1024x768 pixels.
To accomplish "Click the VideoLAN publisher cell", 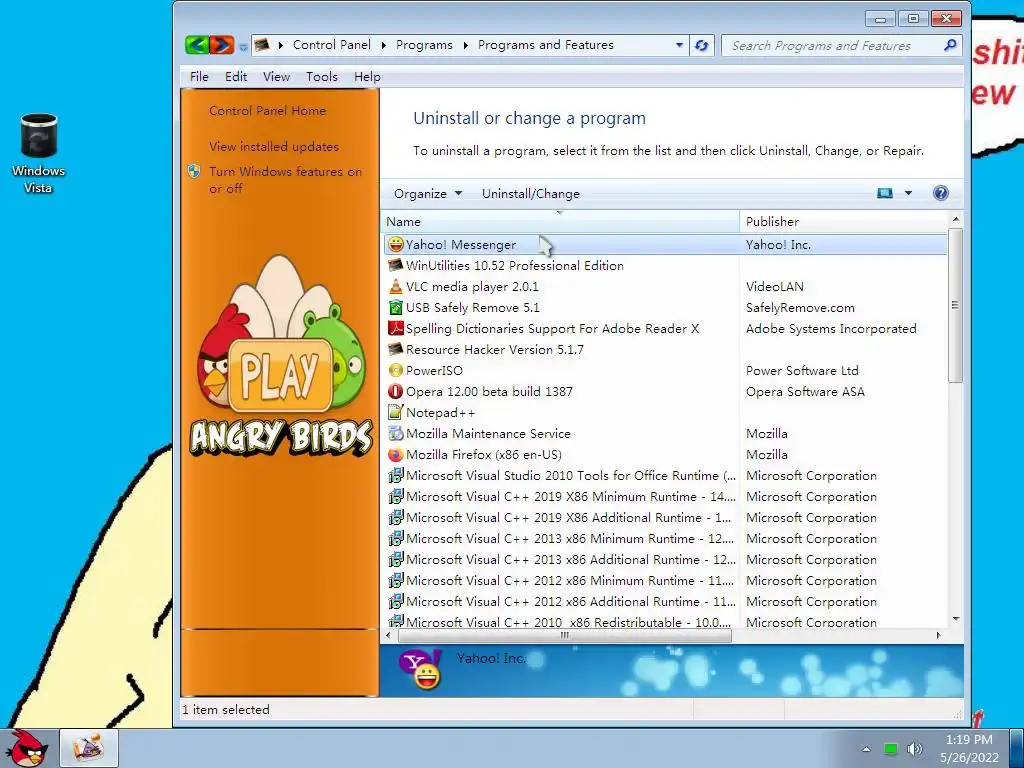I will coord(775,286).
